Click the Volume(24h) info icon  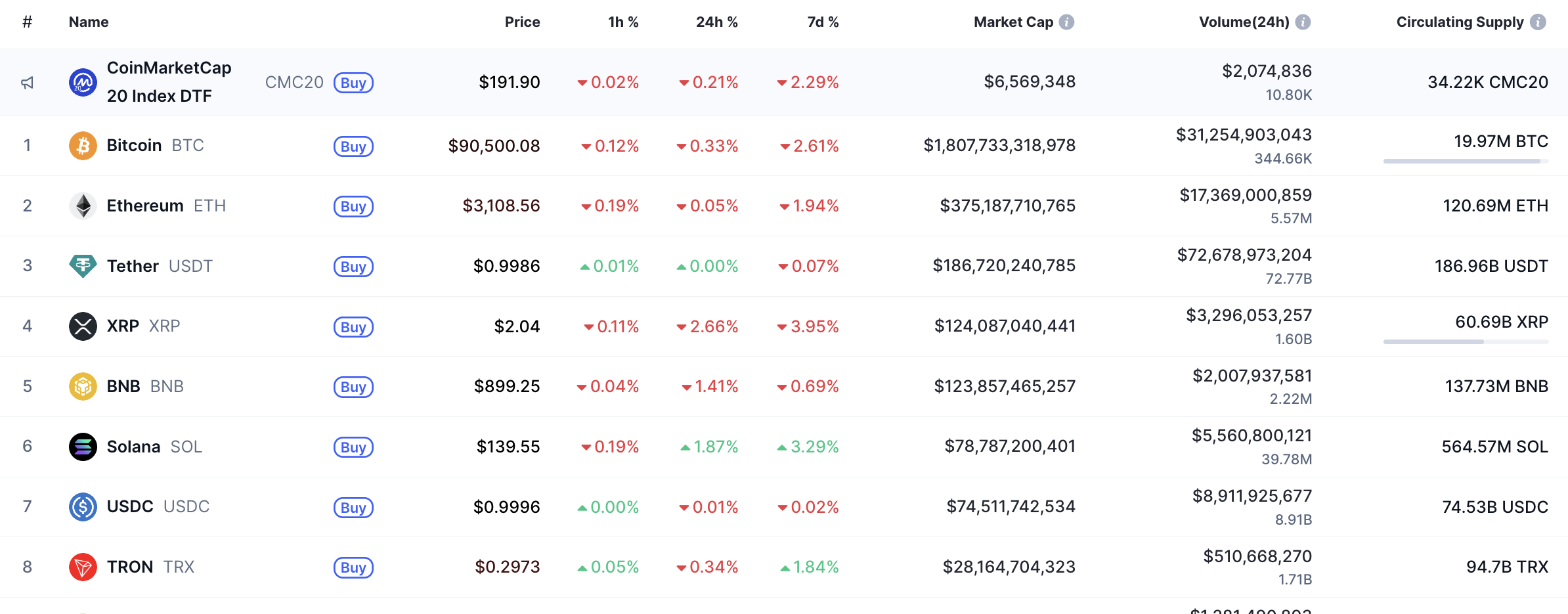pyautogui.click(x=1303, y=22)
